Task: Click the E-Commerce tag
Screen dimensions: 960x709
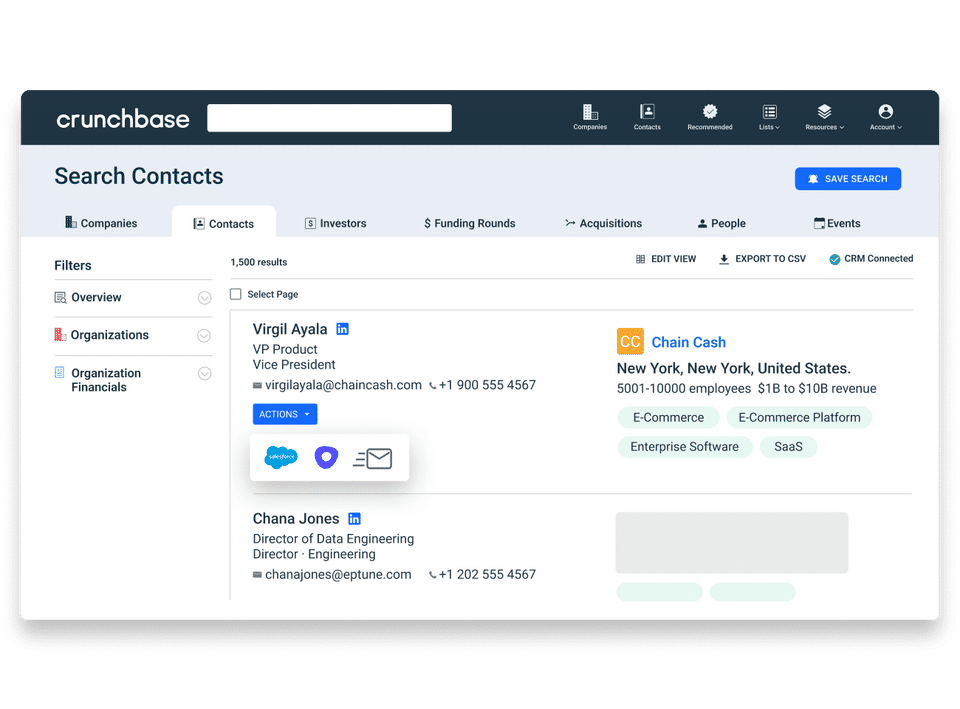Action: 668,418
